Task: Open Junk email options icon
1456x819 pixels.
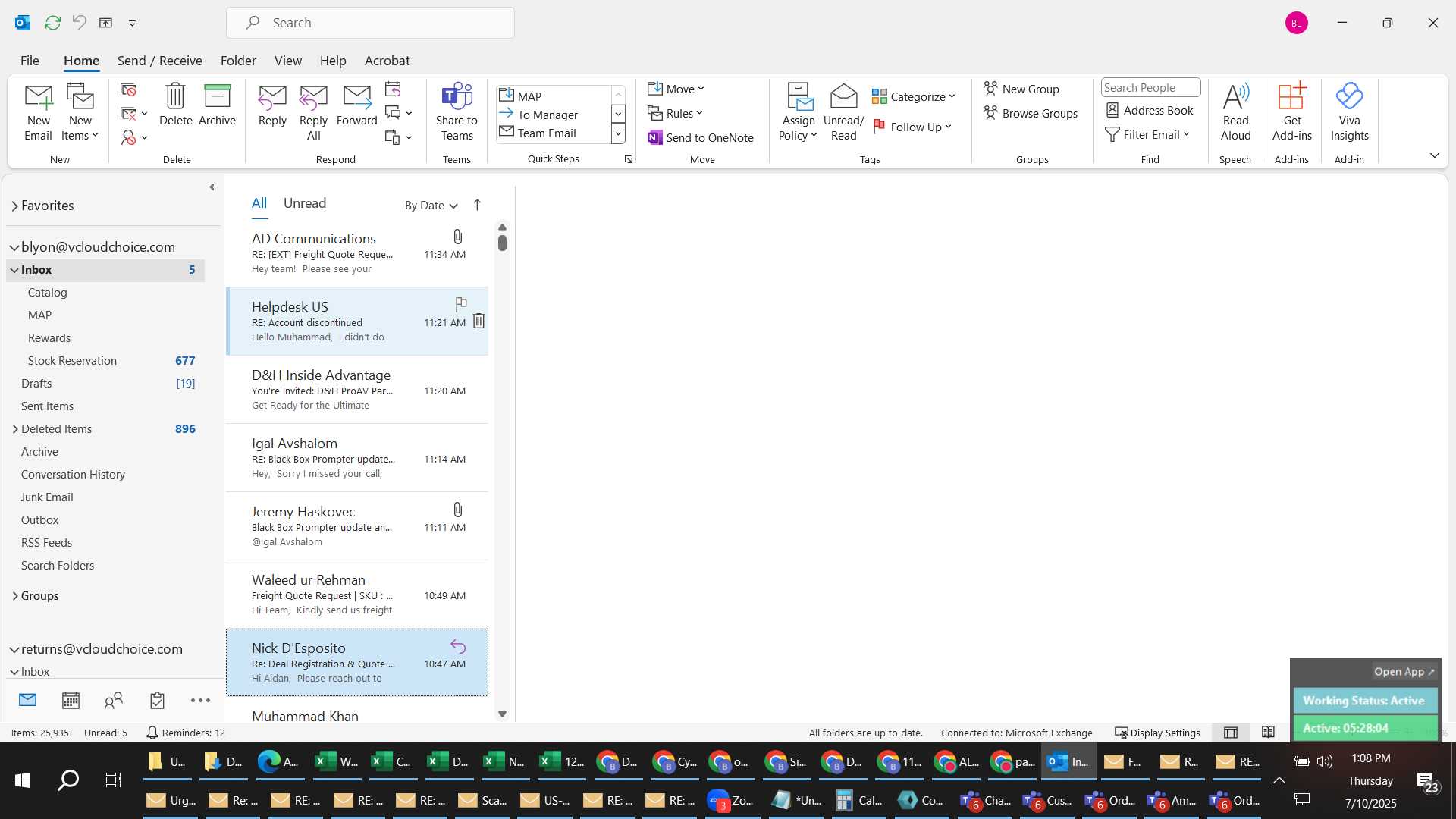Action: click(133, 137)
